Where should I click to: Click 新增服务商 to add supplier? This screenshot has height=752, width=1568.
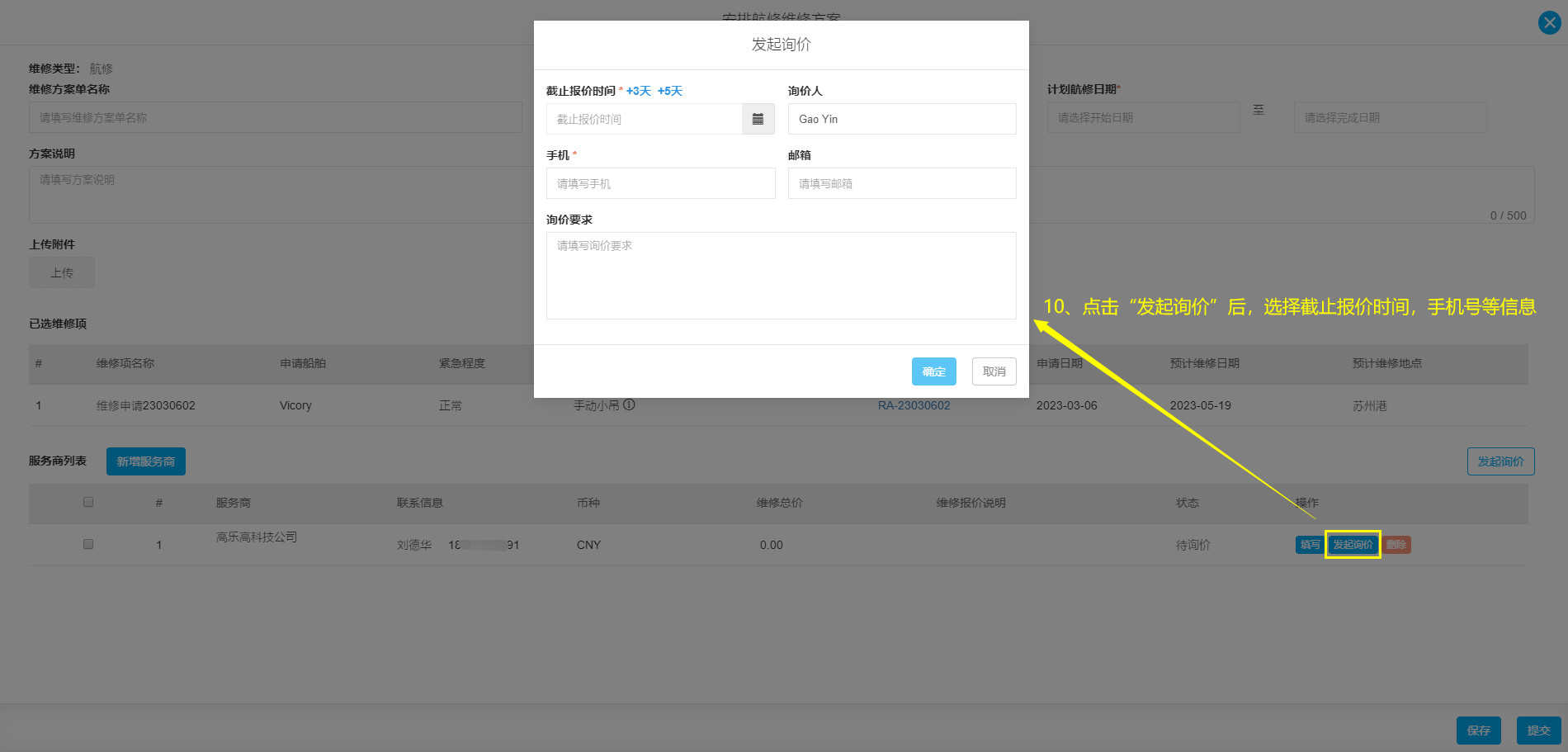tap(146, 461)
